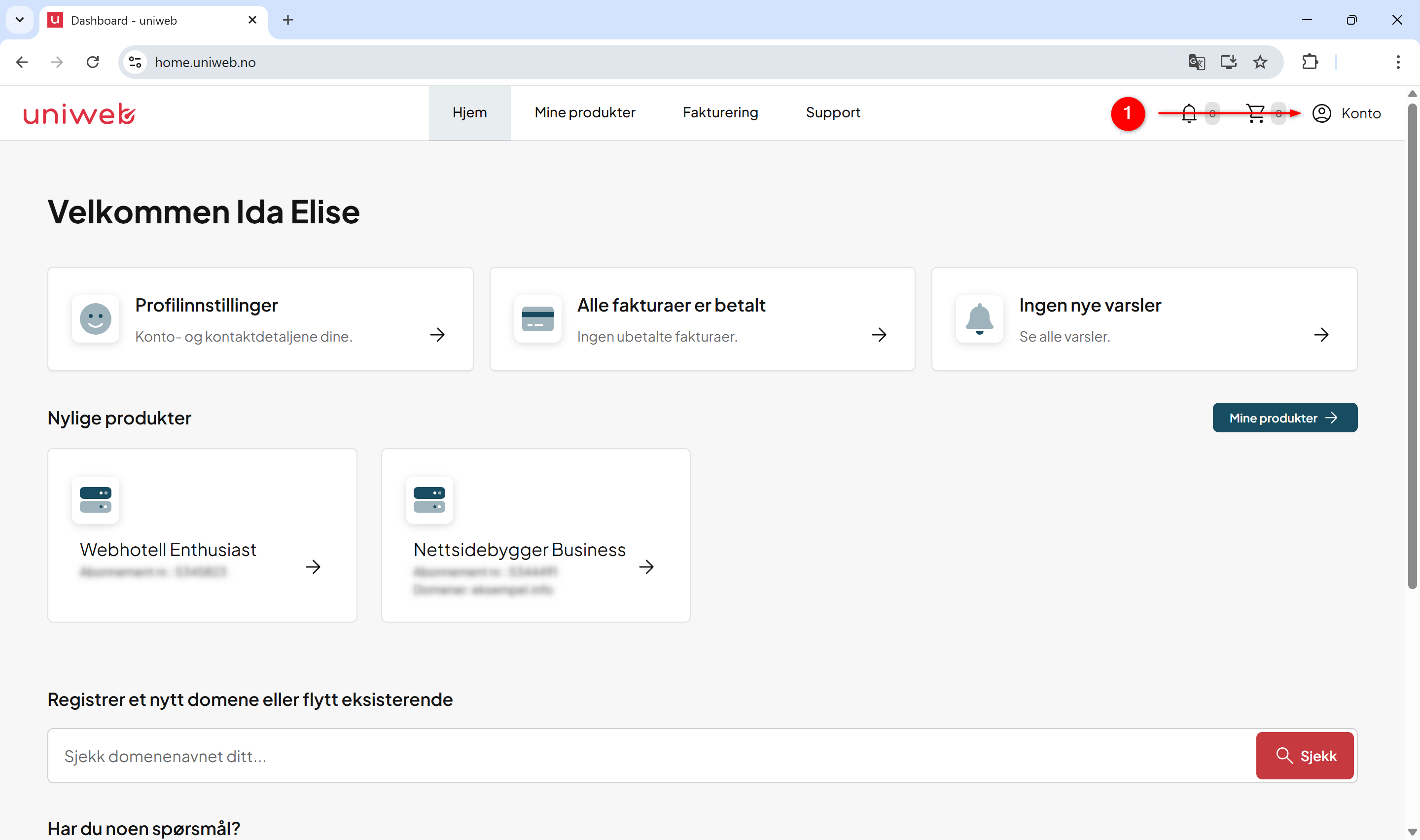Go forward in browser history

coord(57,62)
